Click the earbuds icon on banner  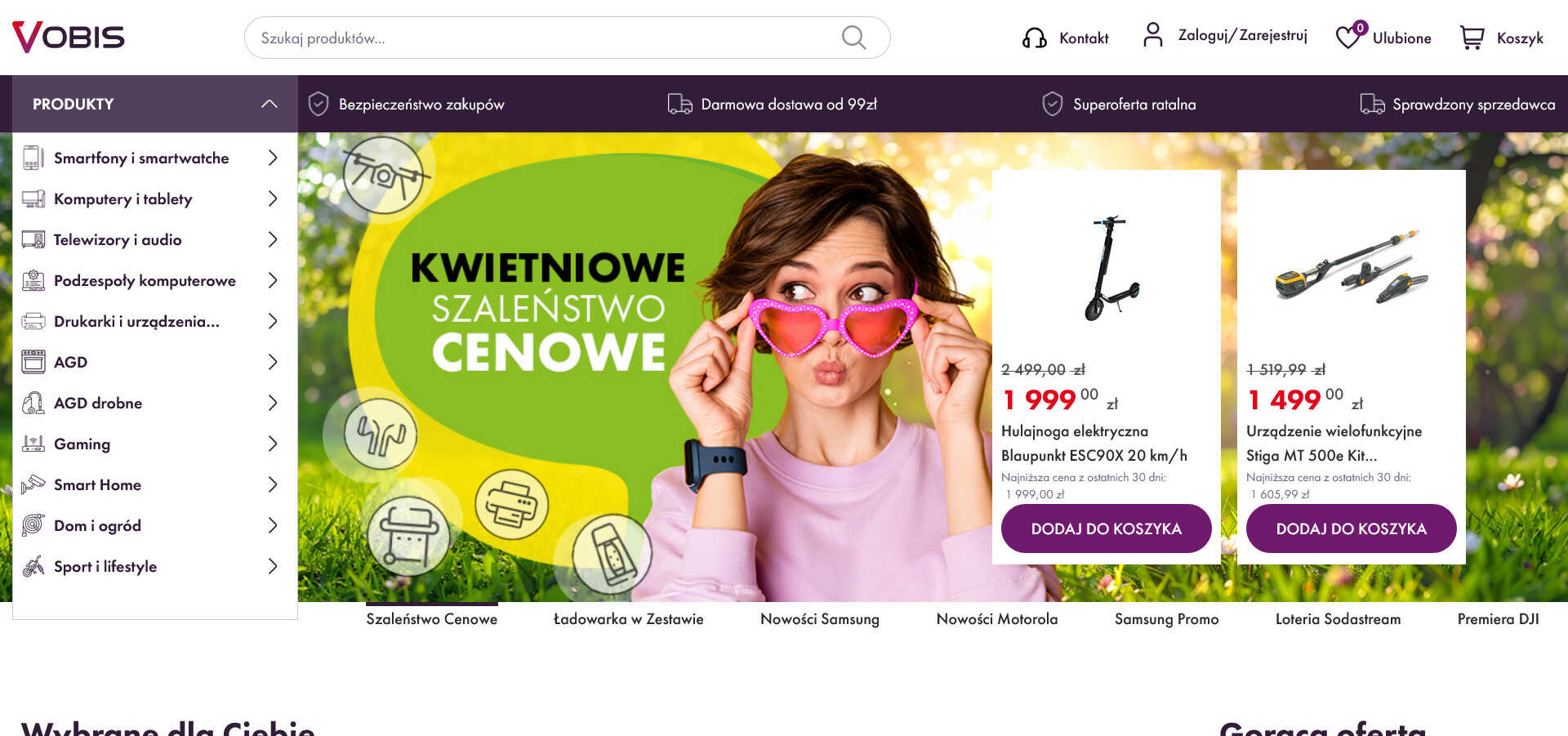381,434
